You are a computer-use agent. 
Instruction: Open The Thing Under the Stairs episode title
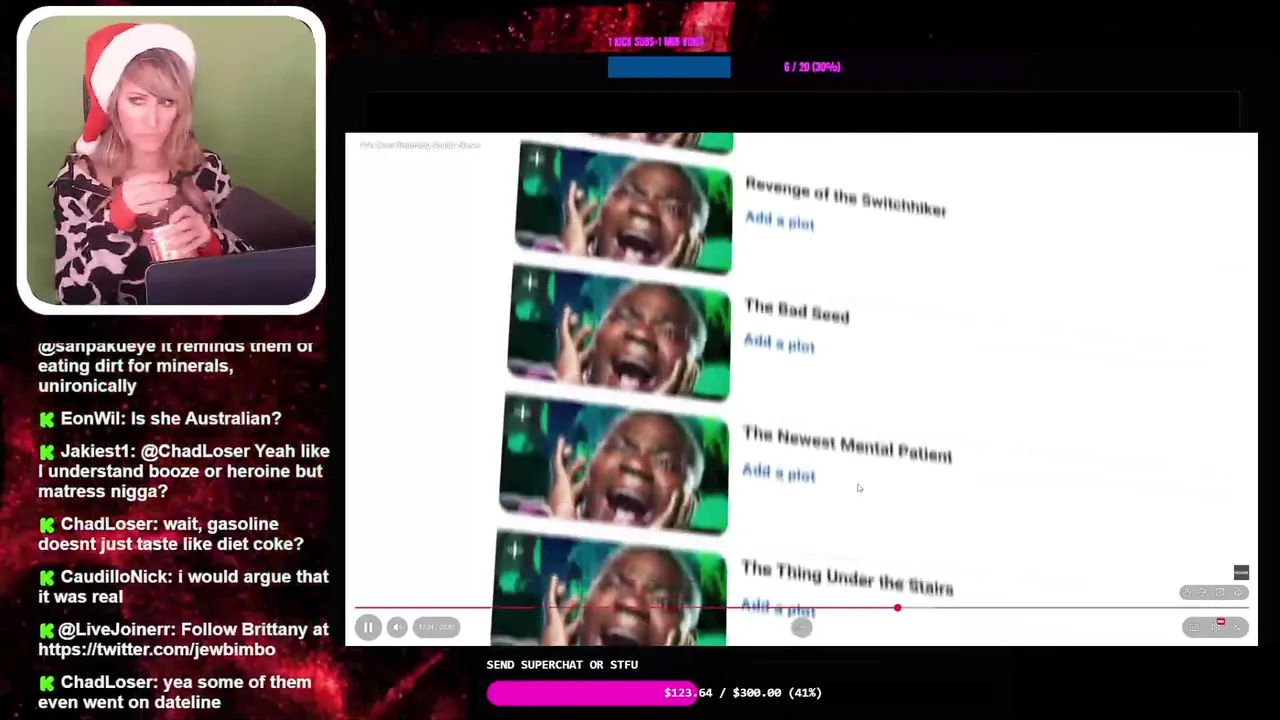tap(847, 577)
